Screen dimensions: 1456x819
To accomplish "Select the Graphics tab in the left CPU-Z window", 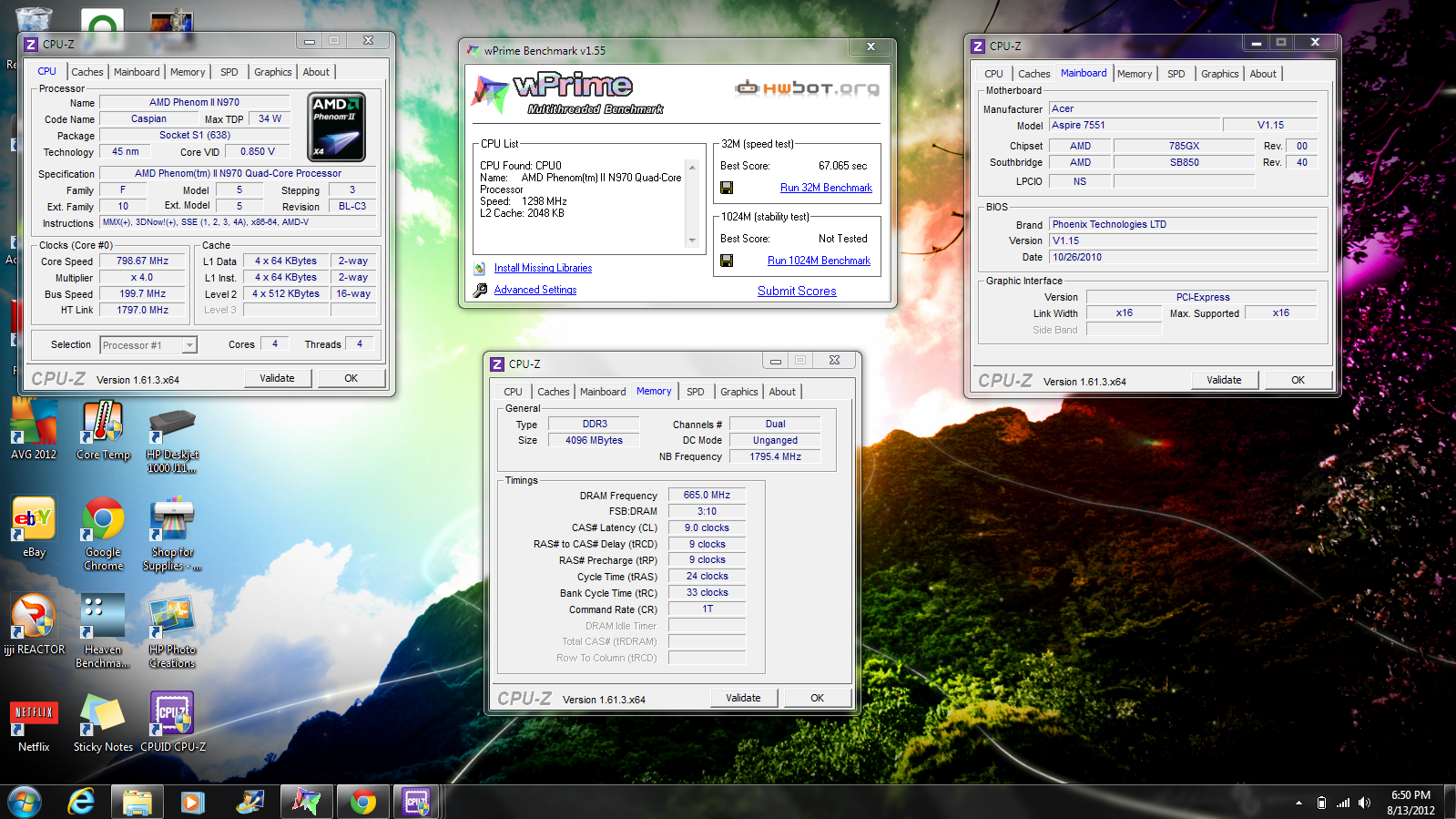I will (x=273, y=72).
